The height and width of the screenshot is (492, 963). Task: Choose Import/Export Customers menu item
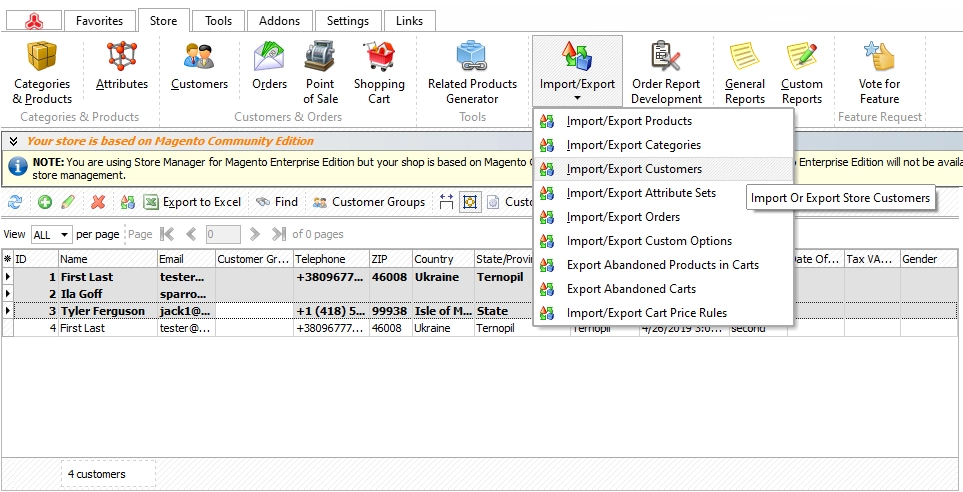[663, 169]
